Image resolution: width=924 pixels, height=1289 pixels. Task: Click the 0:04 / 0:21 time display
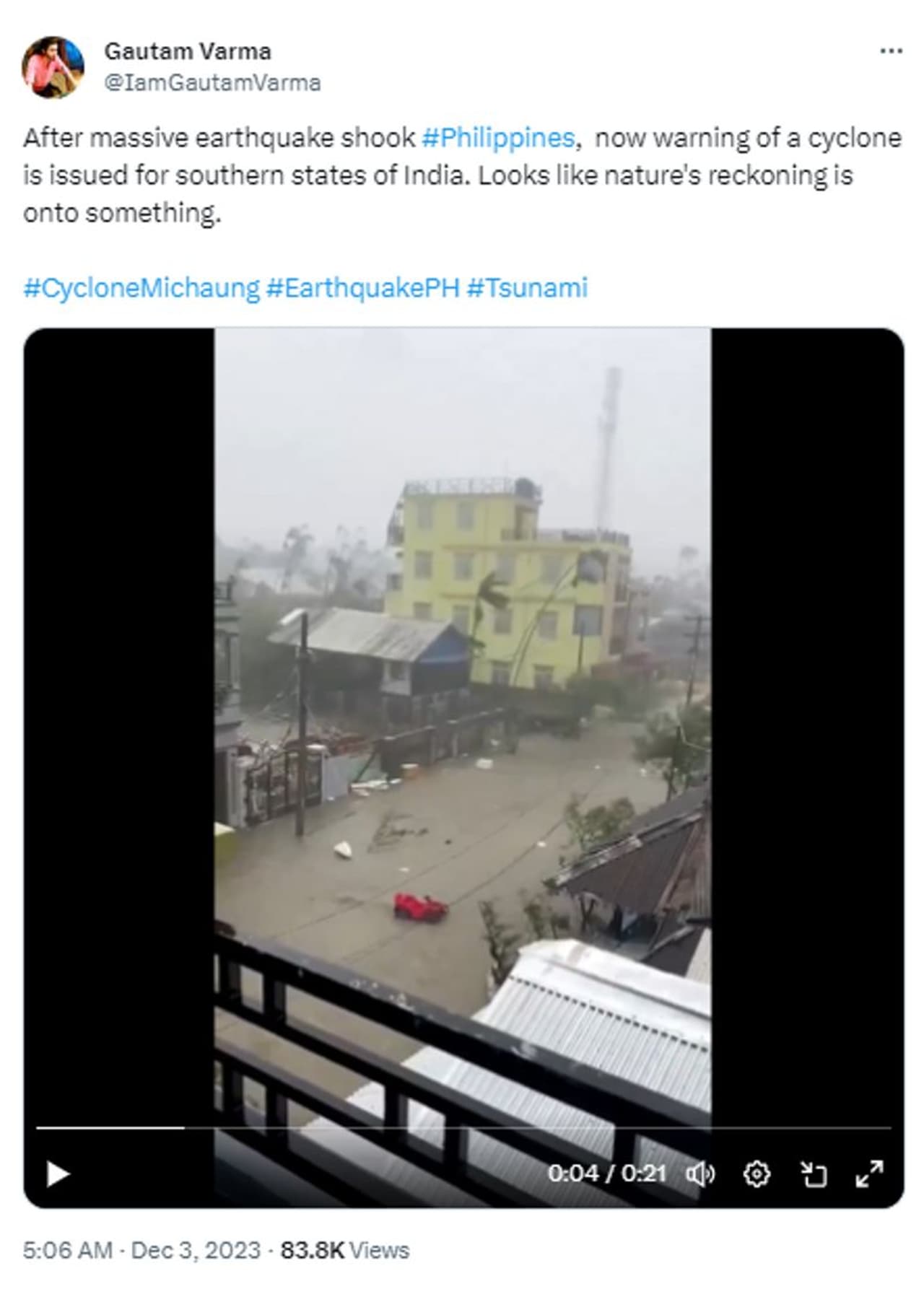point(606,1174)
